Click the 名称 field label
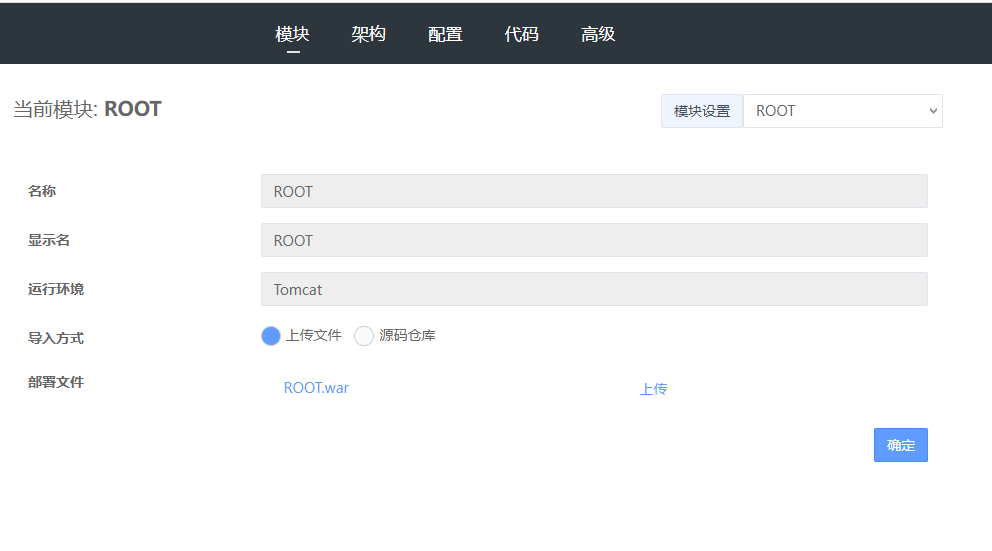 click(x=42, y=191)
